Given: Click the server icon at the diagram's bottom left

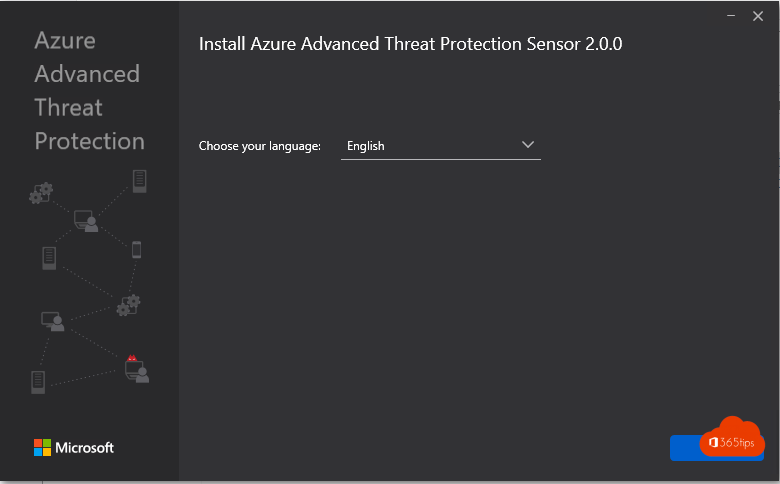Looking at the screenshot, I should click(38, 382).
